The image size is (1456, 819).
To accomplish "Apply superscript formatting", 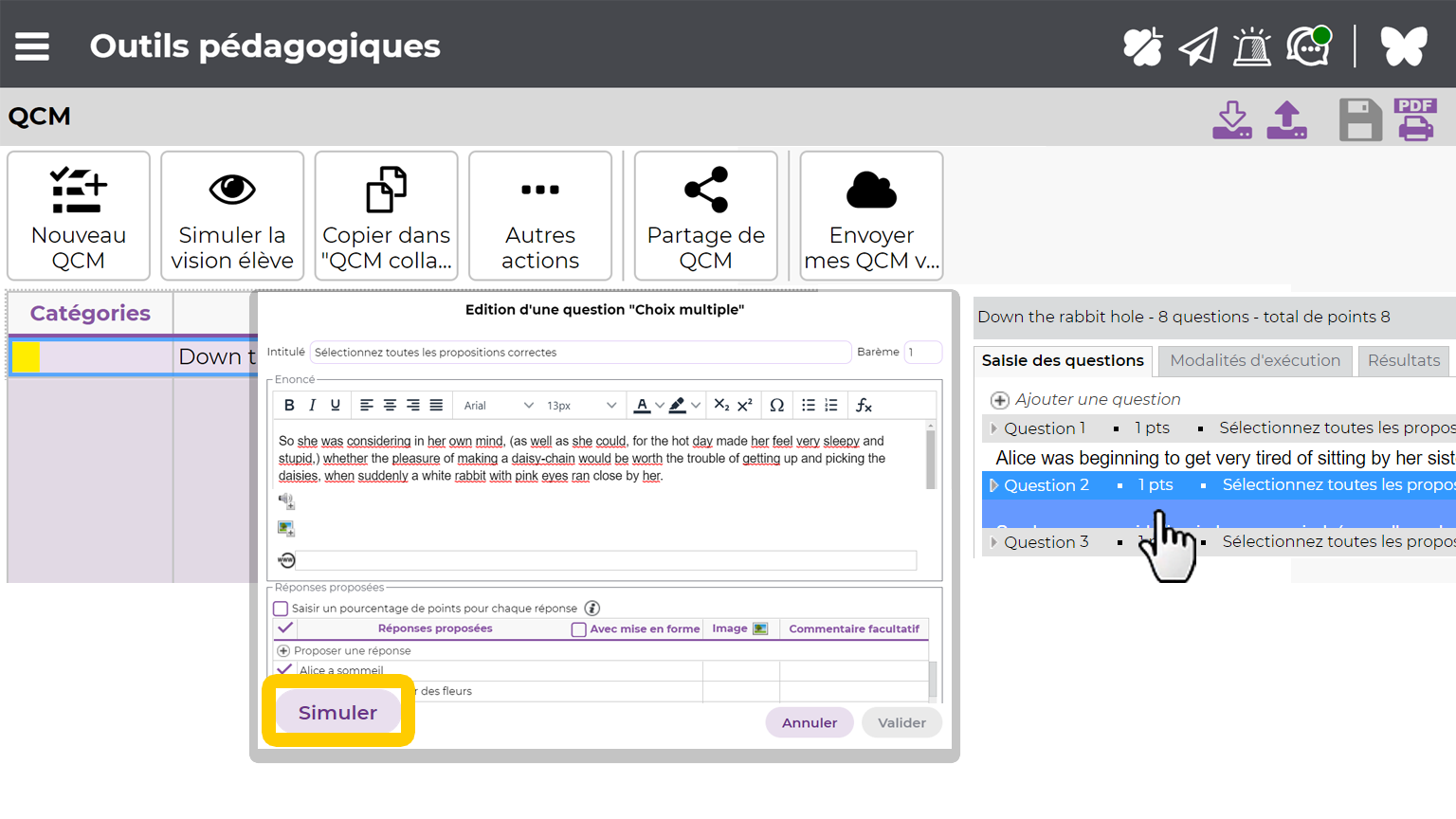I will tap(745, 405).
